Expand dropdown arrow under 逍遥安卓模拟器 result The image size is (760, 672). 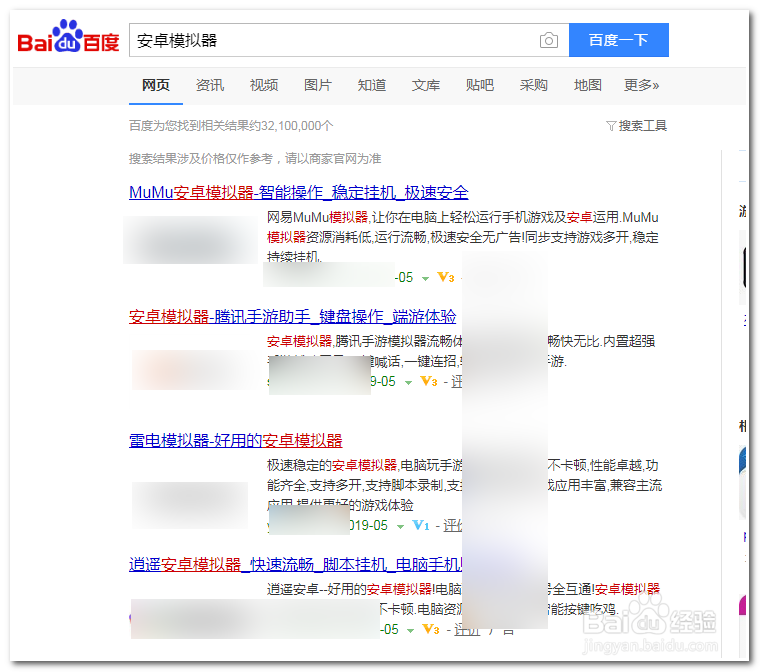411,631
